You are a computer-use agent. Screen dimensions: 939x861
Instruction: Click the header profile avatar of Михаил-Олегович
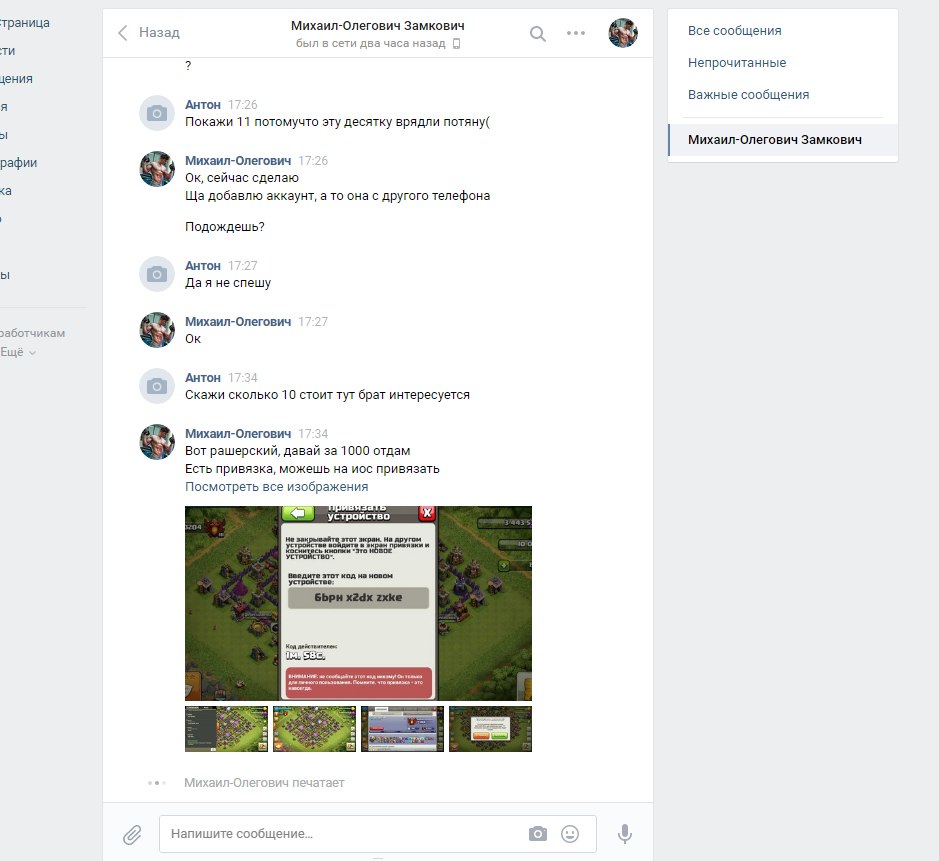click(623, 33)
